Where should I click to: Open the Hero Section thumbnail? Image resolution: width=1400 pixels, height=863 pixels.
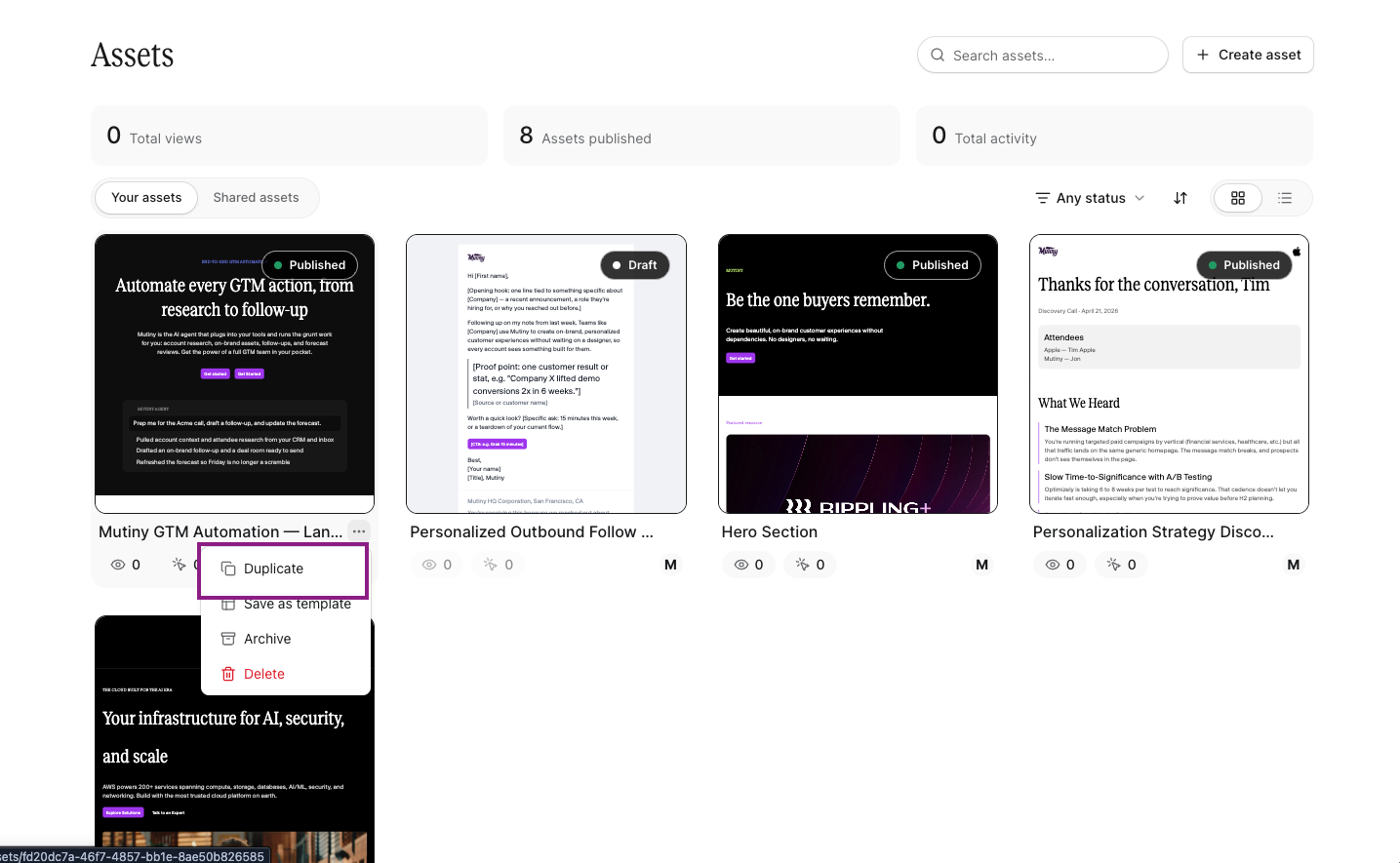[x=858, y=373]
